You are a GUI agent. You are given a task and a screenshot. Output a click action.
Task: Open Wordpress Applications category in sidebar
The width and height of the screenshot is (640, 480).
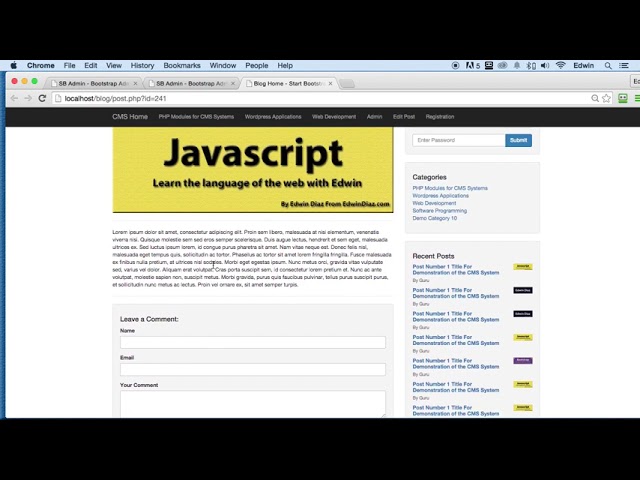[440, 196]
